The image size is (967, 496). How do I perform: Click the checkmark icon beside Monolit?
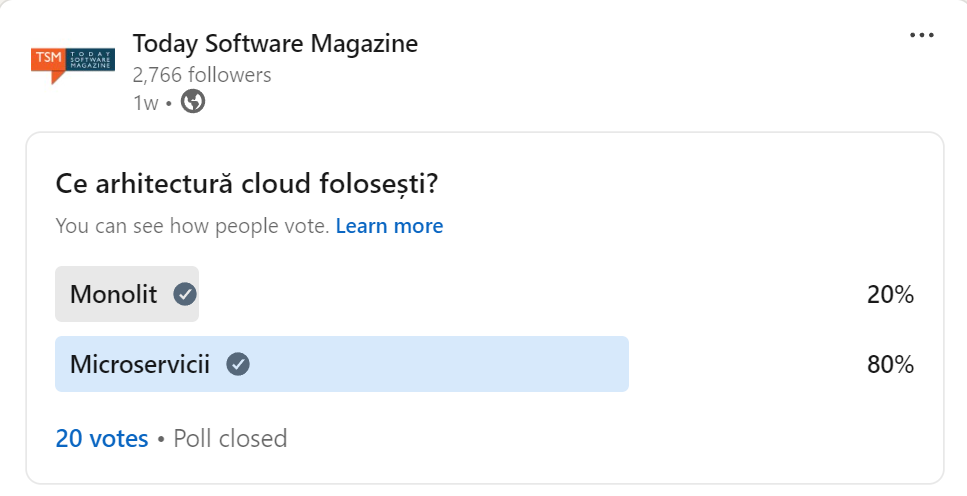(185, 294)
